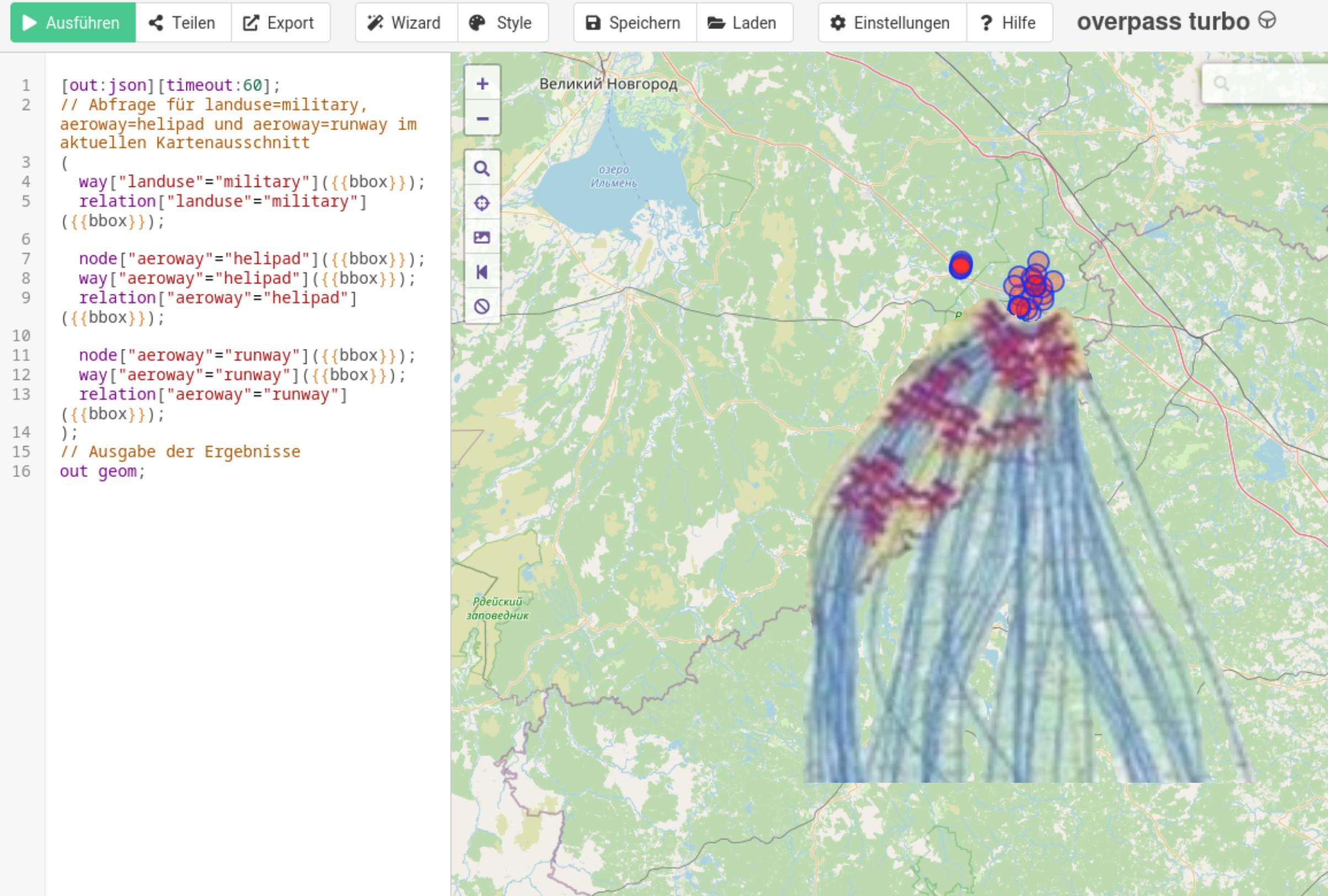Open Einstellungen settings
Viewport: 1328px width, 896px height.
(891, 23)
